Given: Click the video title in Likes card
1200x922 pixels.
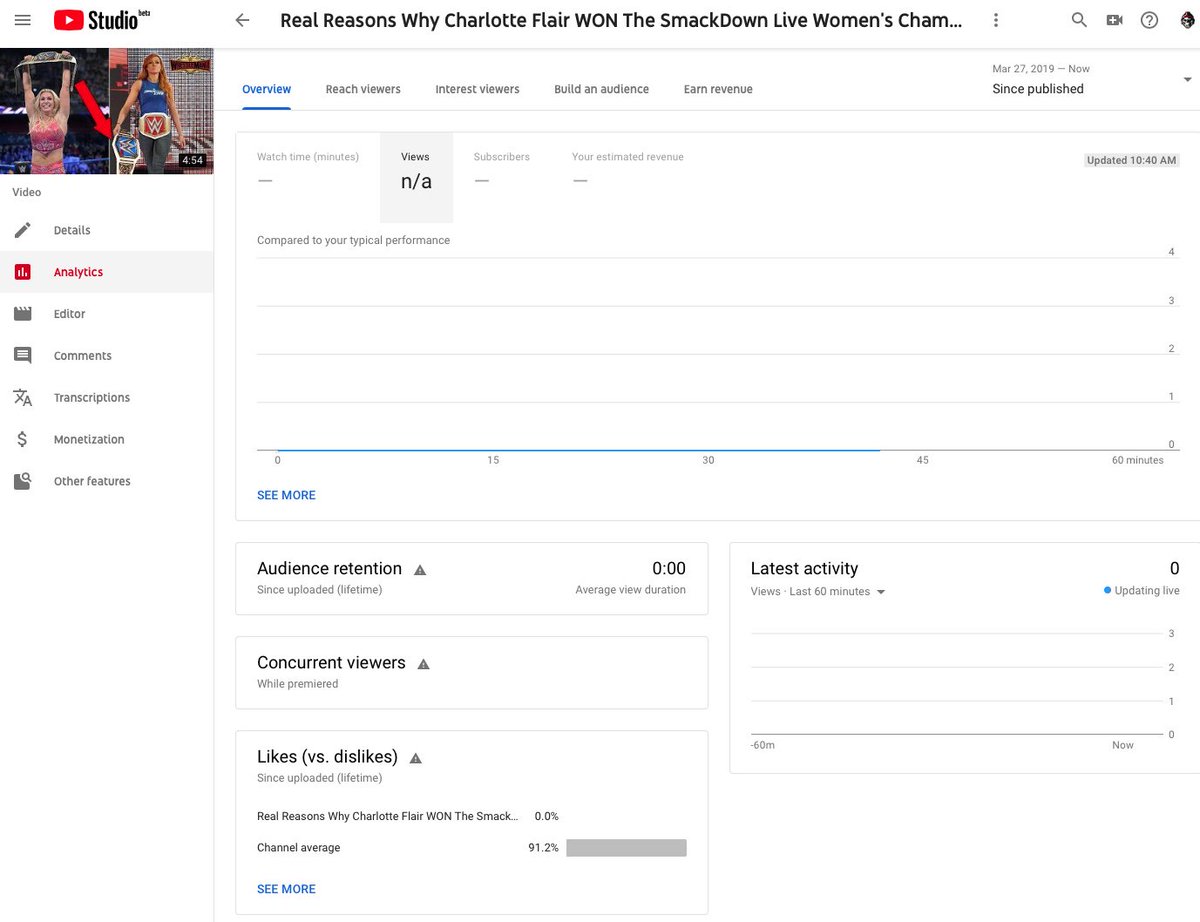Looking at the screenshot, I should point(388,816).
